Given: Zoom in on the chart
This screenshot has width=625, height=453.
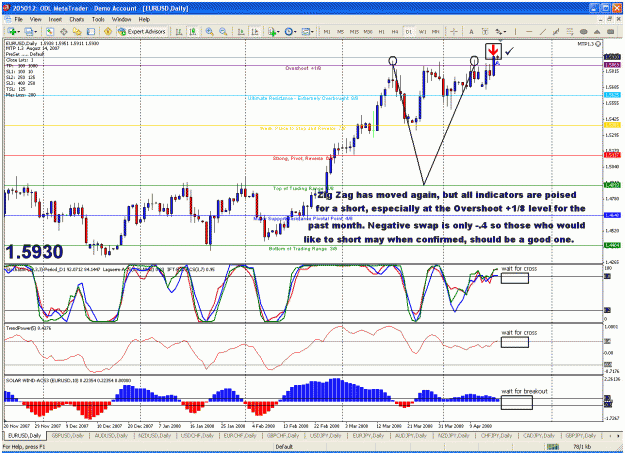Looking at the screenshot, I should click(x=209, y=32).
